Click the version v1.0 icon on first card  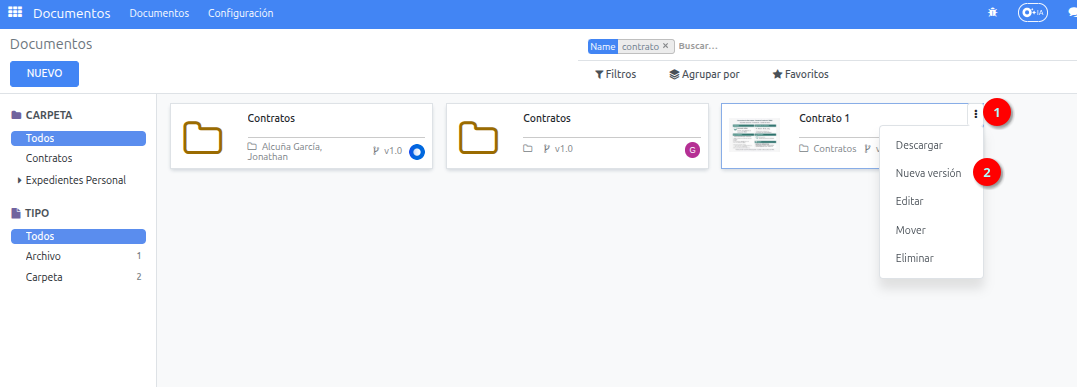tap(376, 151)
